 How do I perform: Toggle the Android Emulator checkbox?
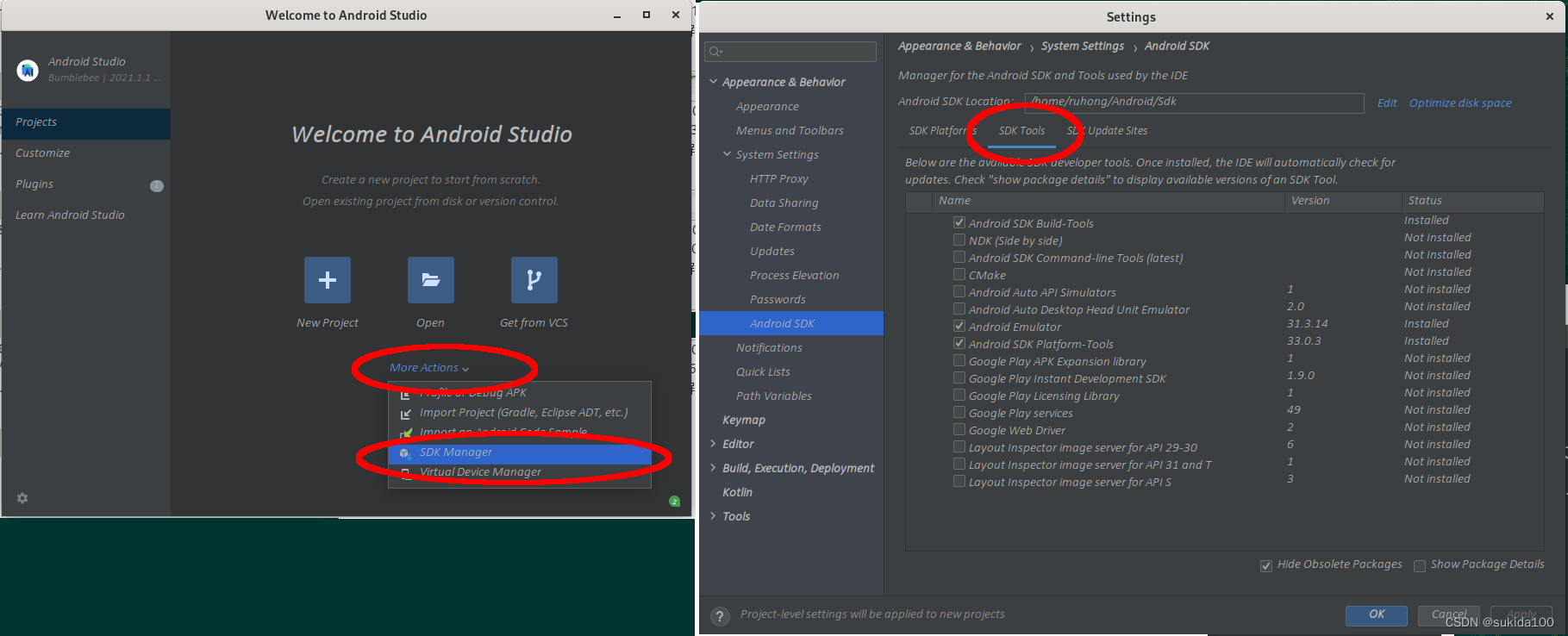point(959,326)
